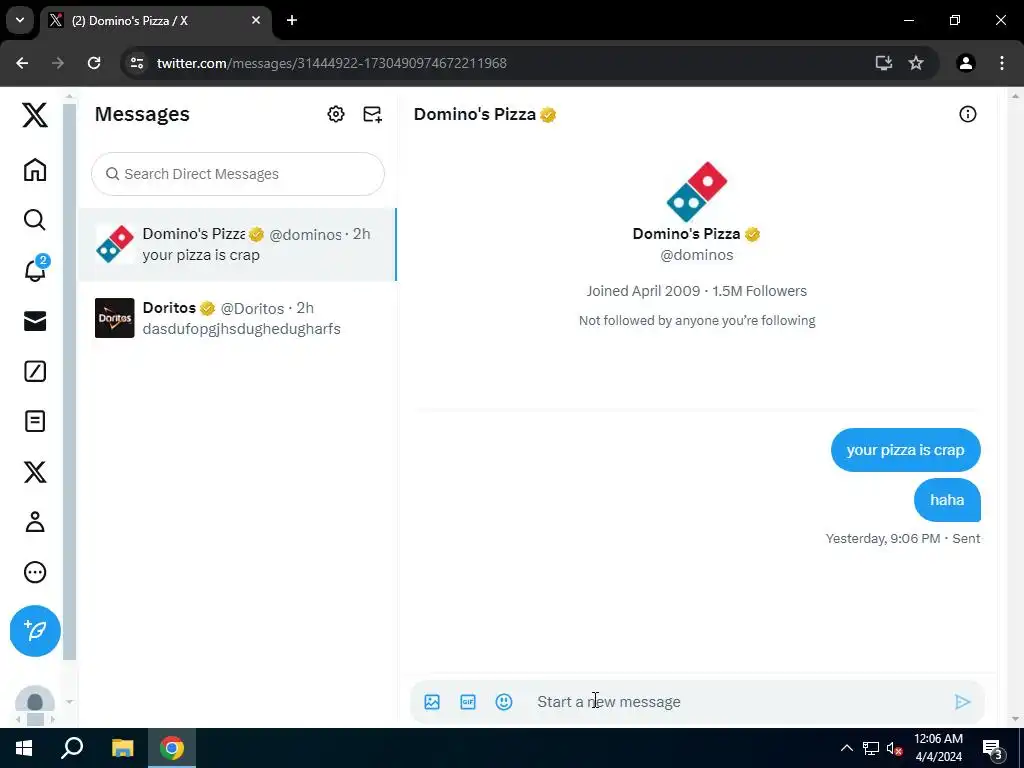Select the Doritos conversation row
1024x768 pixels.
tap(237, 318)
